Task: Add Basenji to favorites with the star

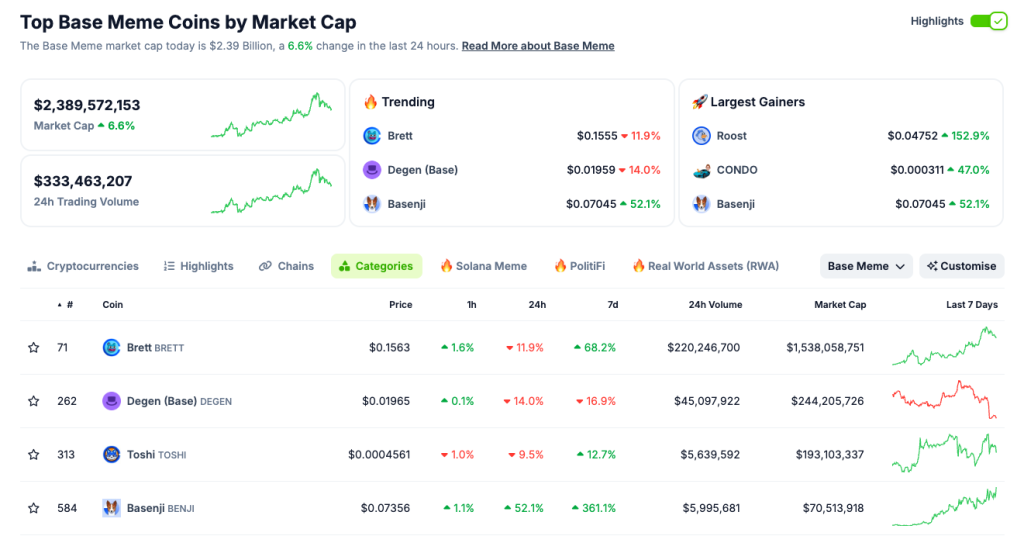Action: point(33,508)
